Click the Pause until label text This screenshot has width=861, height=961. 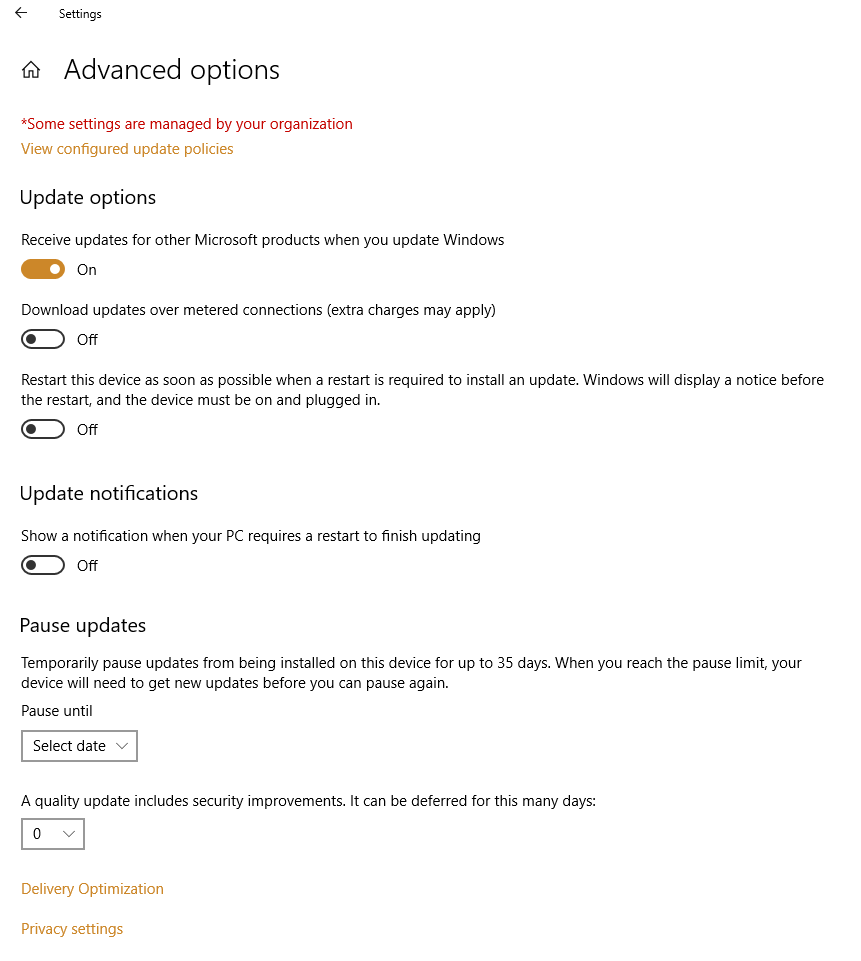[x=57, y=711]
